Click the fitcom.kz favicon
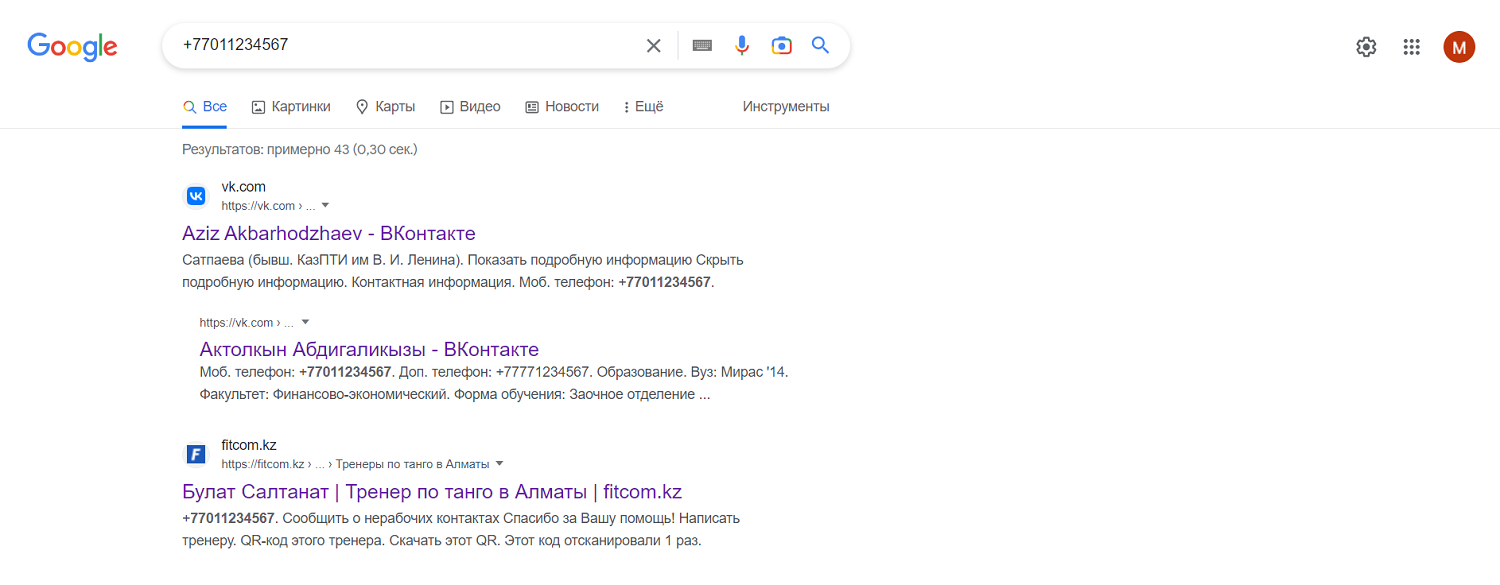This screenshot has height=585, width=1500. click(196, 454)
